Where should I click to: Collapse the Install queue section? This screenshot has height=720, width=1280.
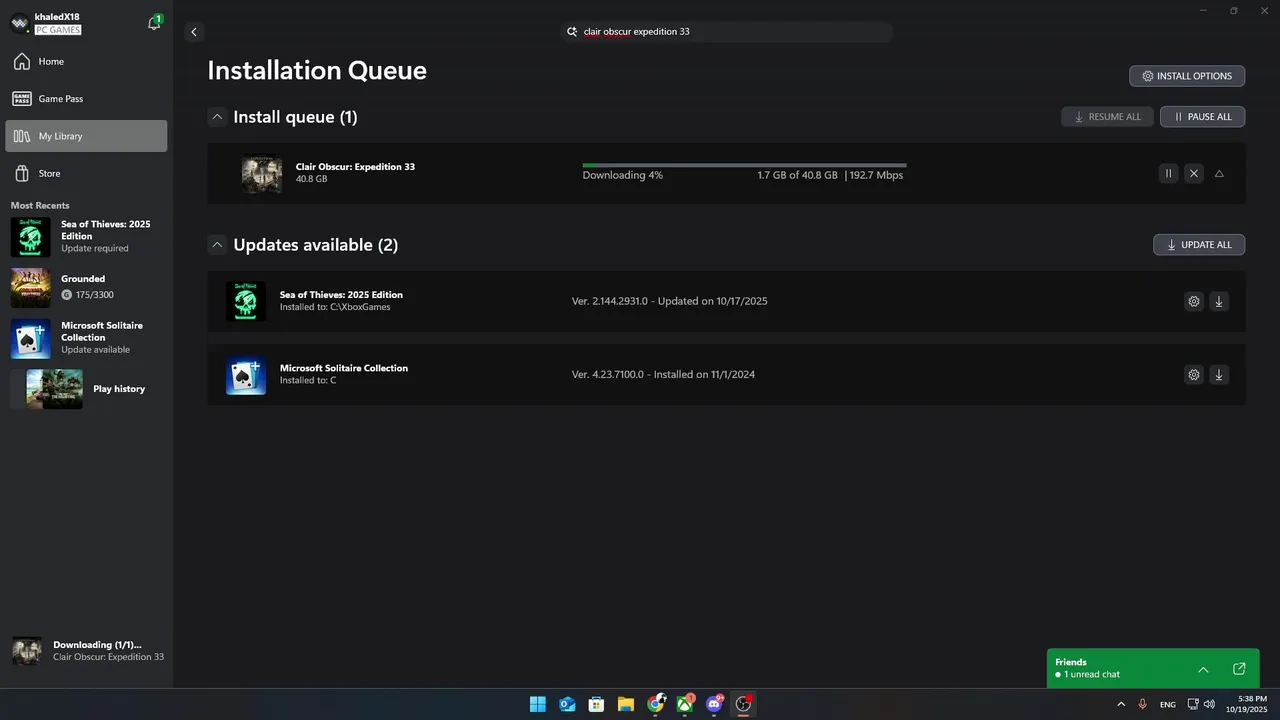click(217, 117)
